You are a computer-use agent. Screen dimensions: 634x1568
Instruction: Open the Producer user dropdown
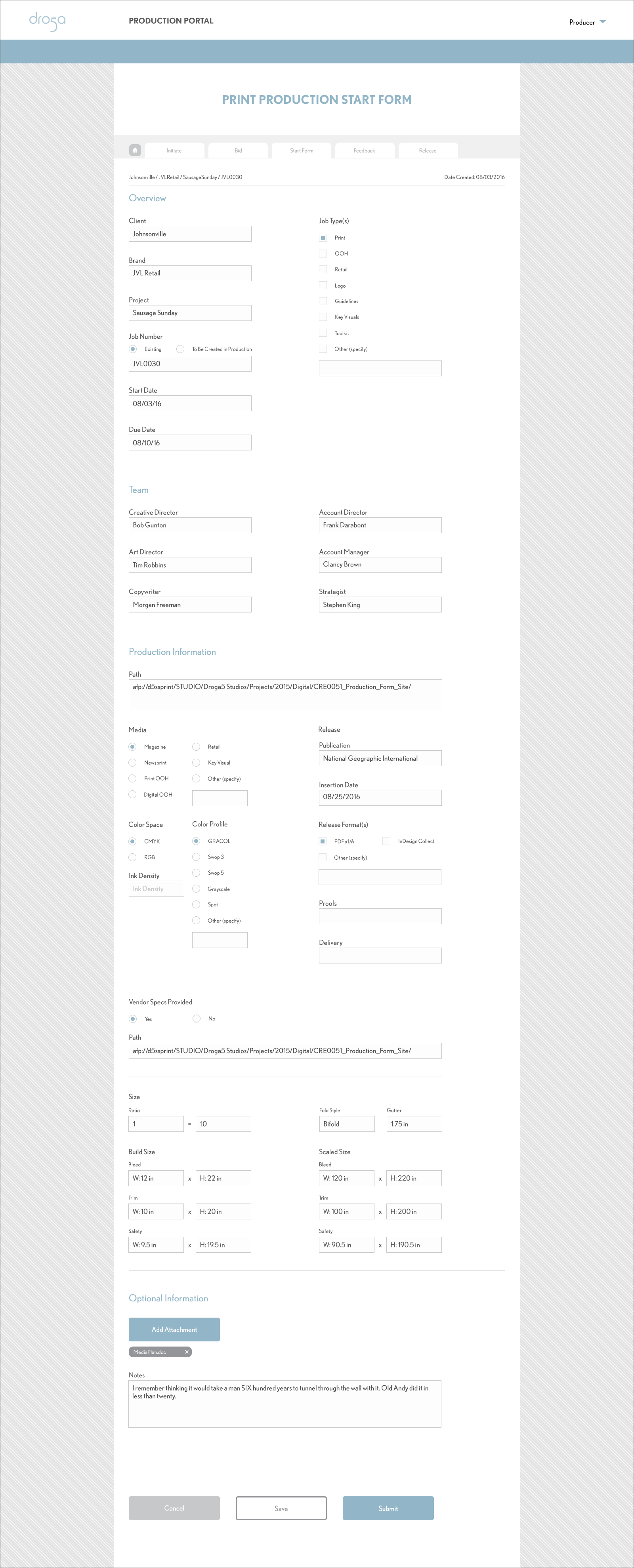587,23
